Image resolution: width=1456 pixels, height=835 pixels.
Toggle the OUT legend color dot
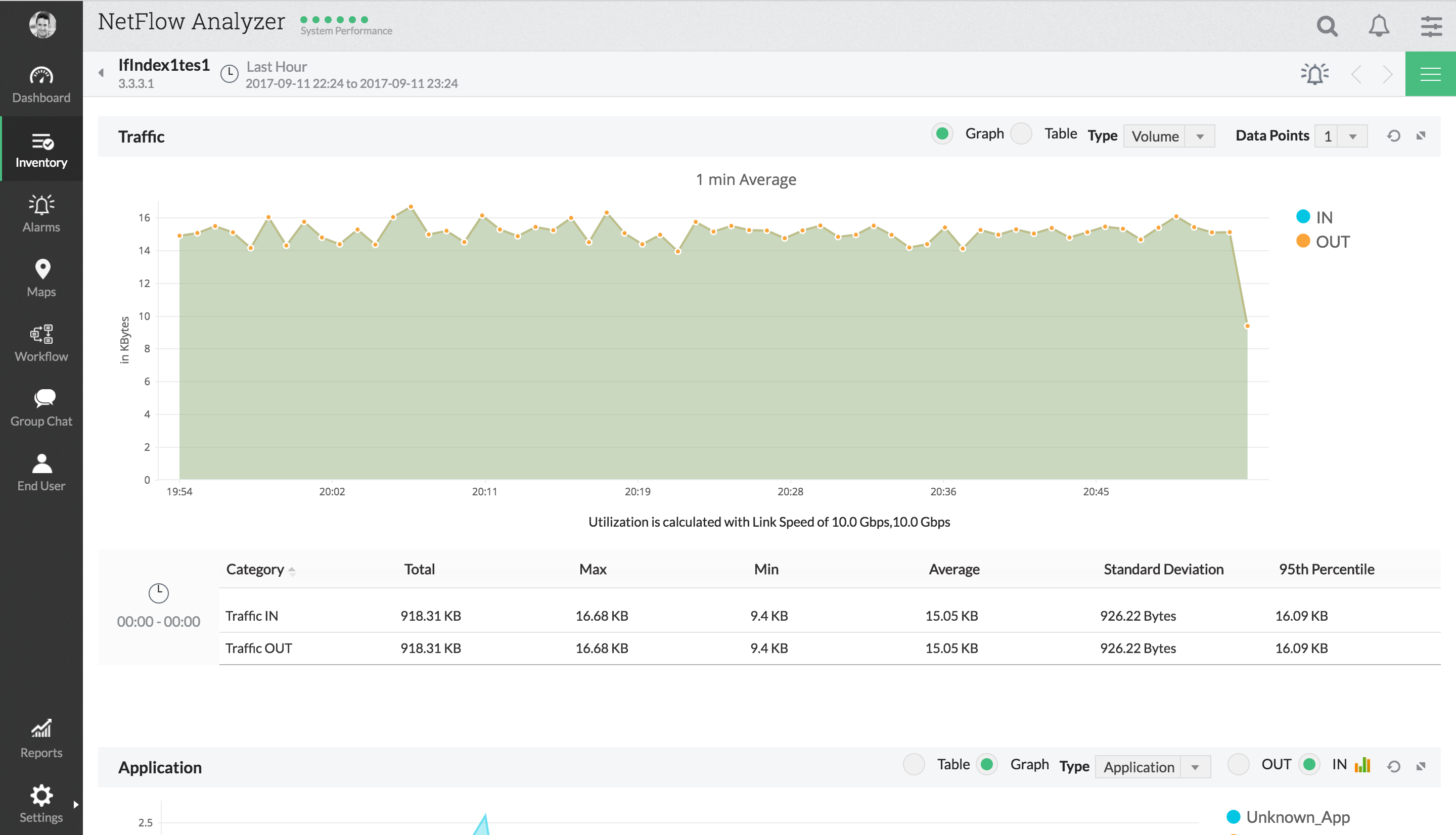pyautogui.click(x=1303, y=242)
